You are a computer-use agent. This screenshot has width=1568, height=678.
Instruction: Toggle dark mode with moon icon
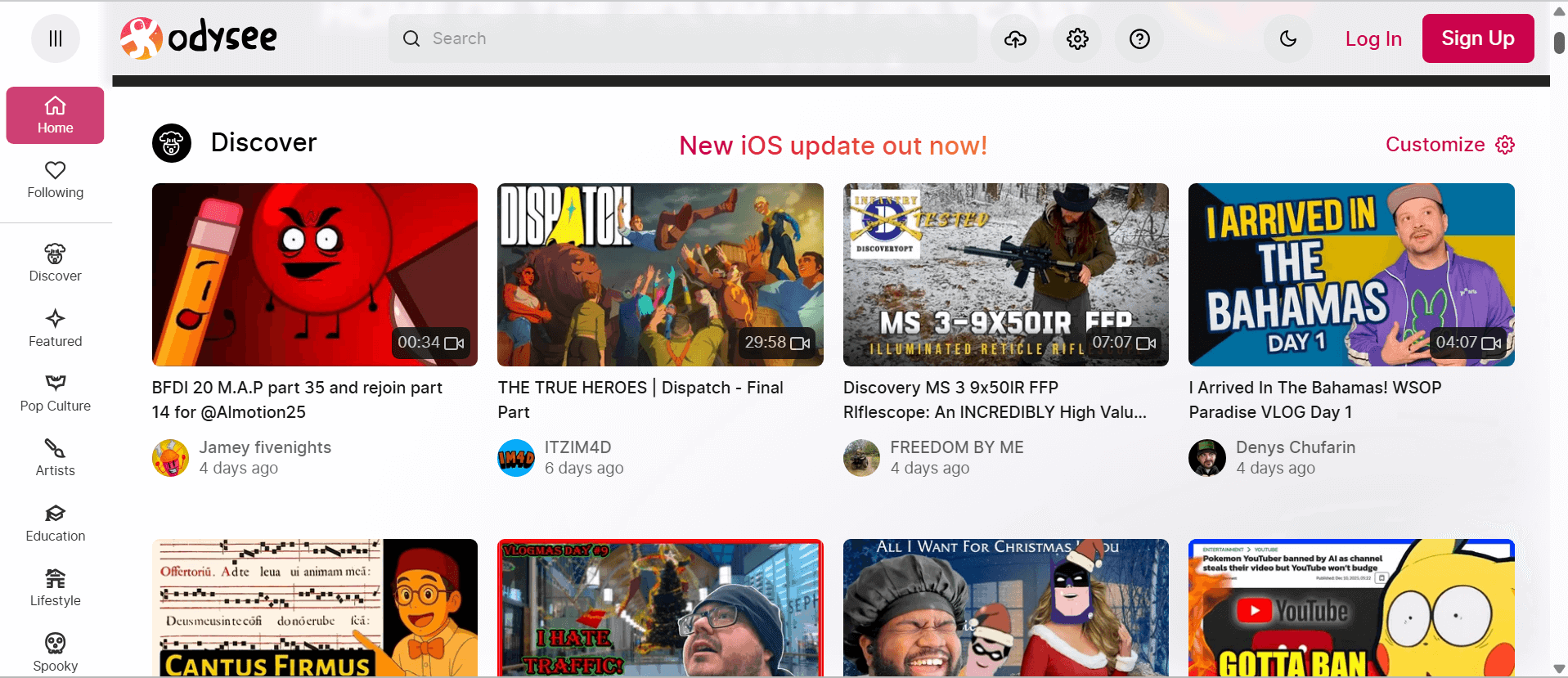[1287, 38]
